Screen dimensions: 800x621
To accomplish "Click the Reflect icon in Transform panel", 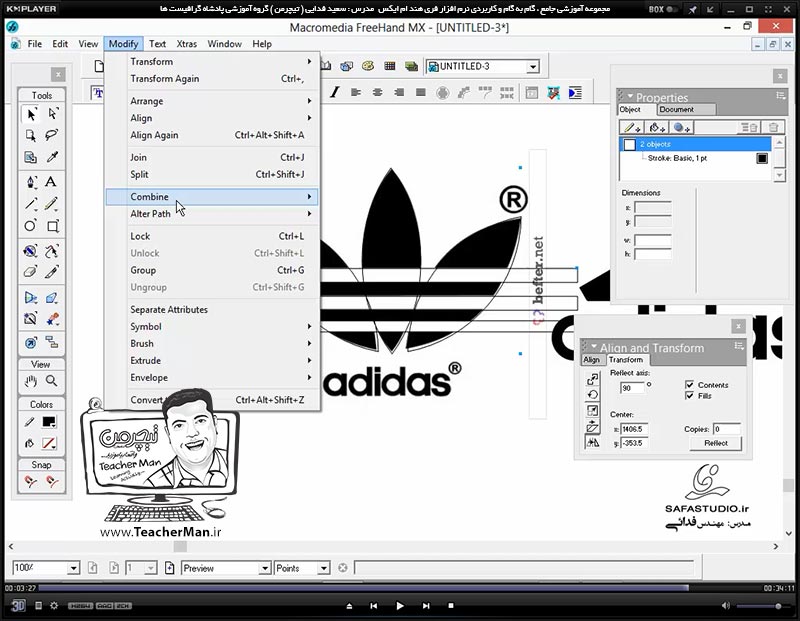I will (x=592, y=442).
